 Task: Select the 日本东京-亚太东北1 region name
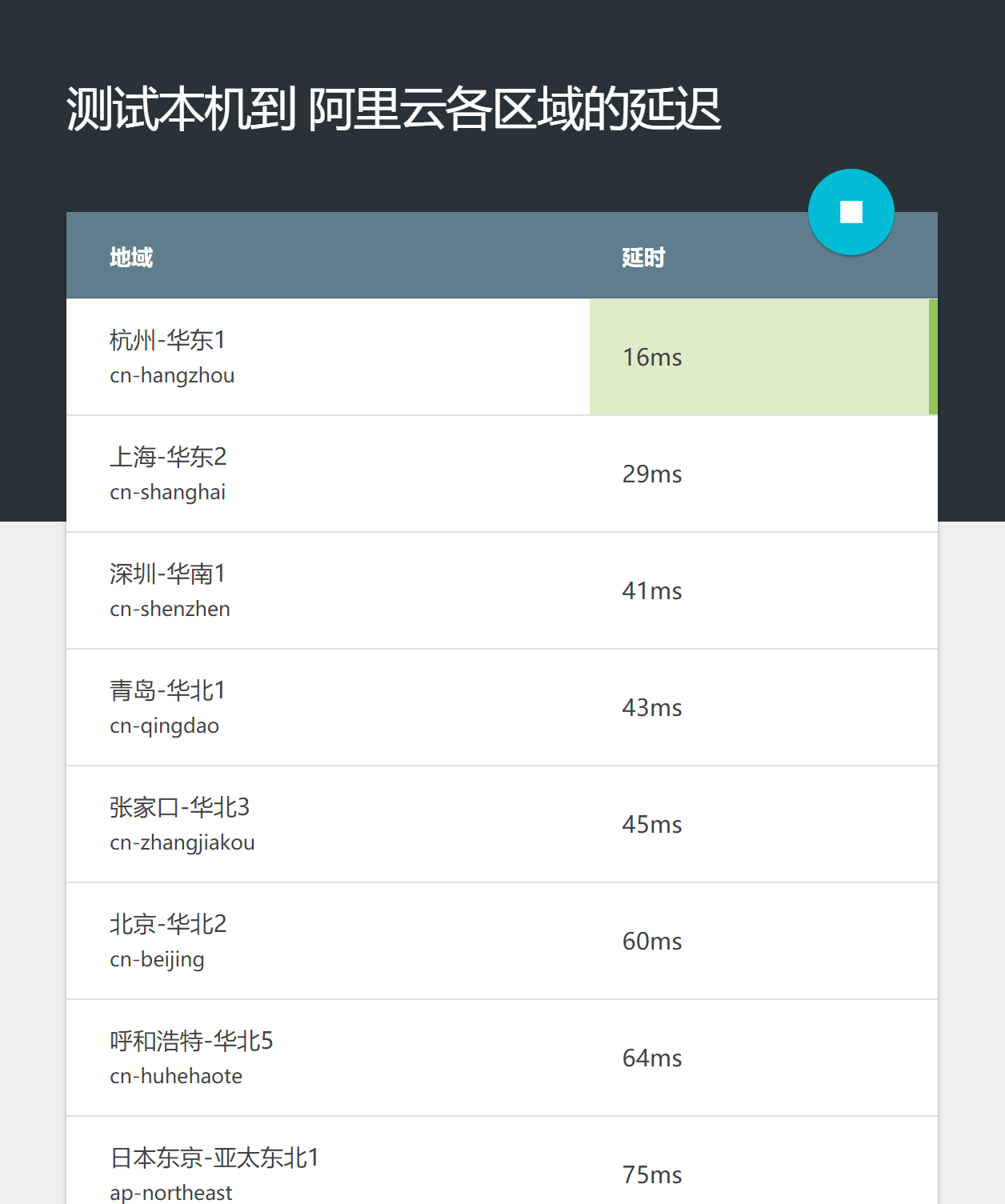pyautogui.click(x=214, y=1158)
